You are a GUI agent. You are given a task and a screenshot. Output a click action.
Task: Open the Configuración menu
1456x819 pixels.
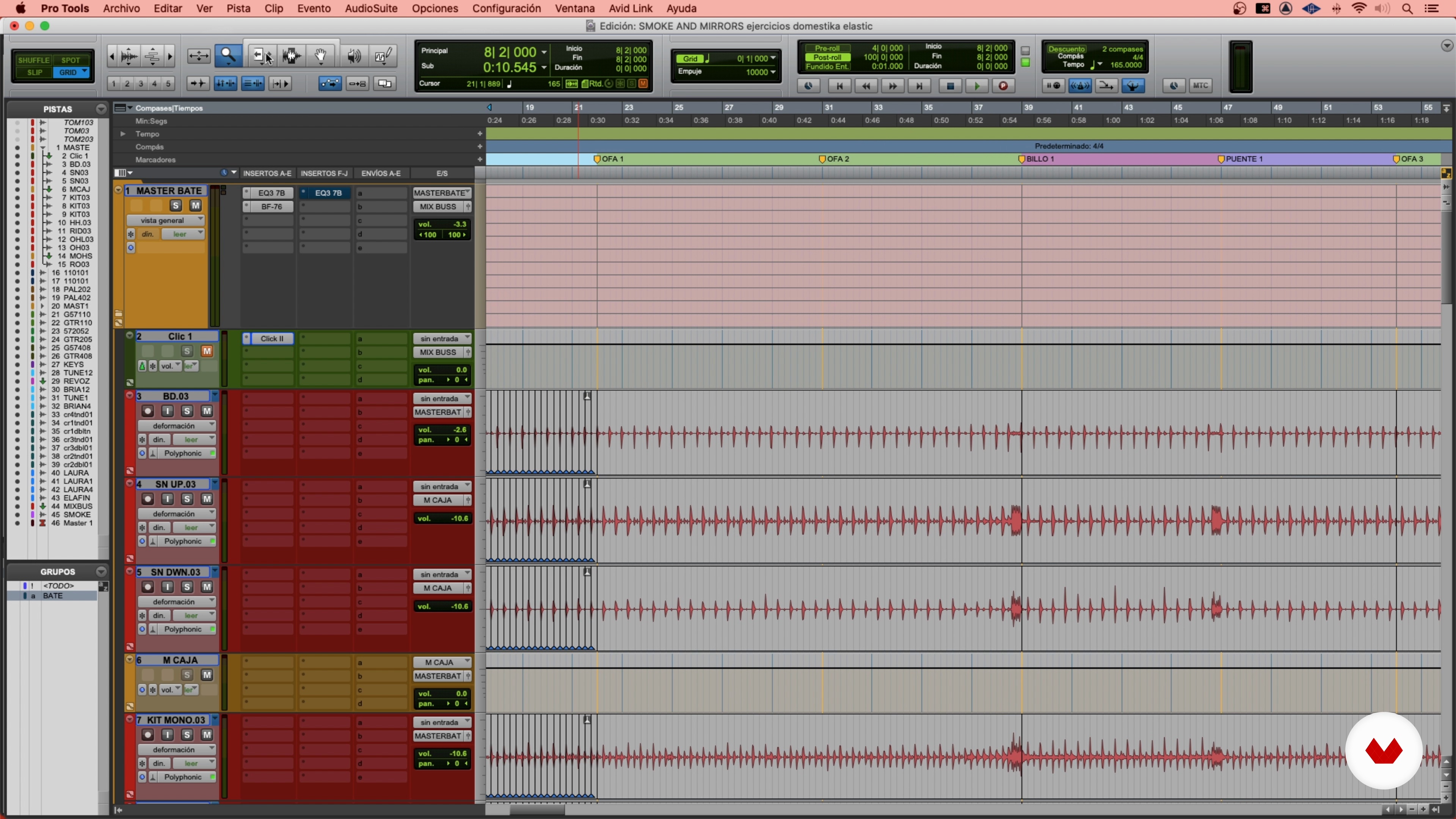(507, 8)
